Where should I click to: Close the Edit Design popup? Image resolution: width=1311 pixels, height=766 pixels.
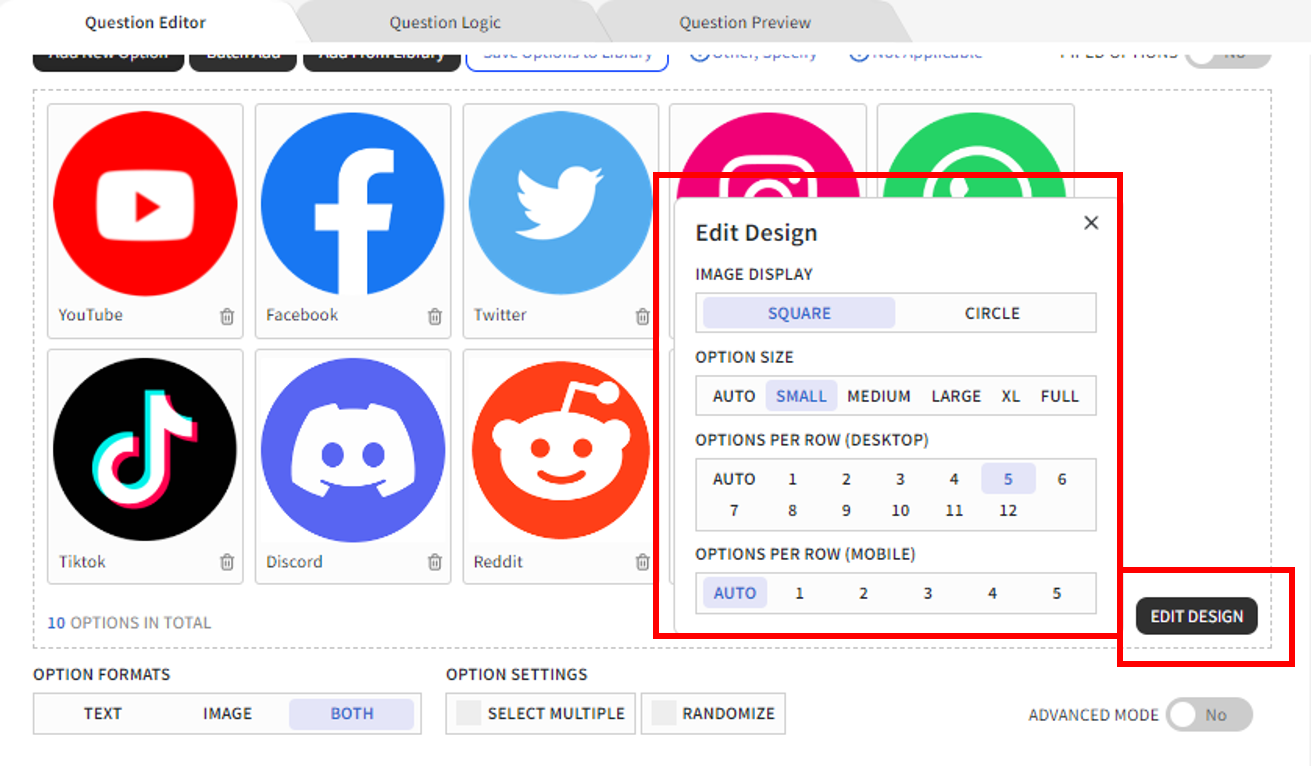1091,223
